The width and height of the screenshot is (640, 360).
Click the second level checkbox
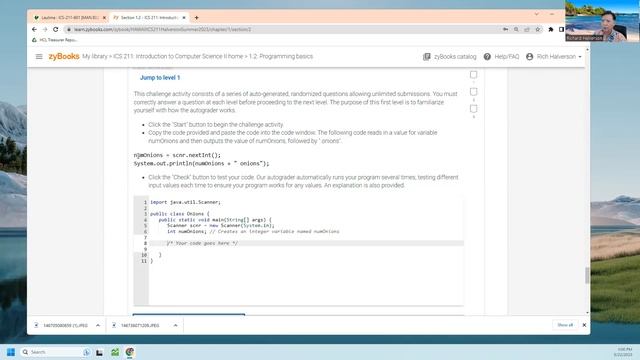[x=473, y=92]
